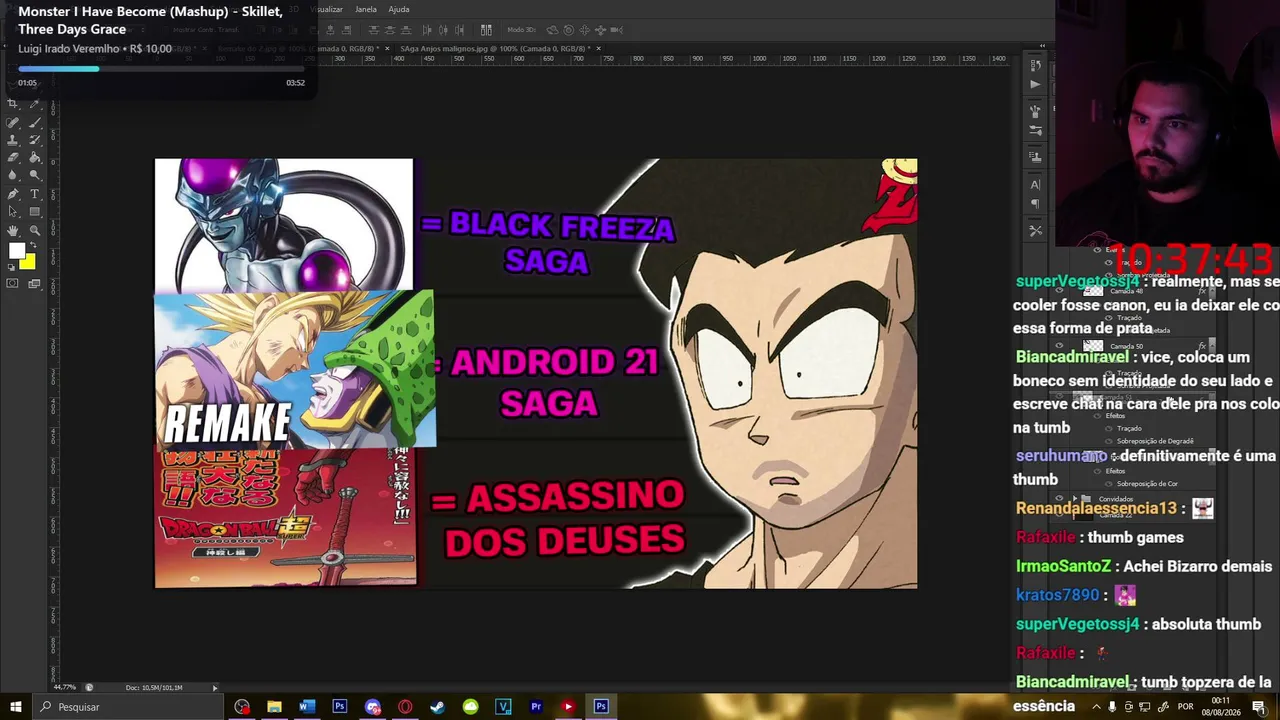
Task: Open the Paragraph panel icon
Action: 1035,204
